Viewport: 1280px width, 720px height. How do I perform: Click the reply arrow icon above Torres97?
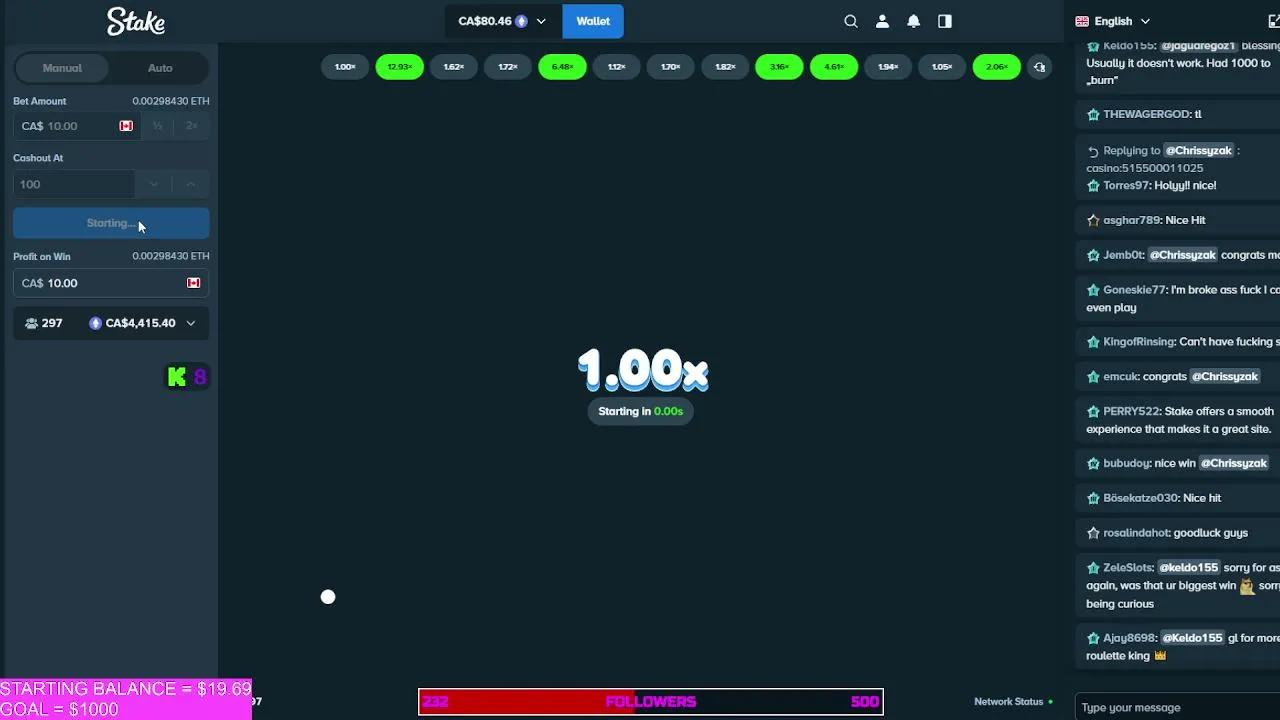coord(1093,151)
